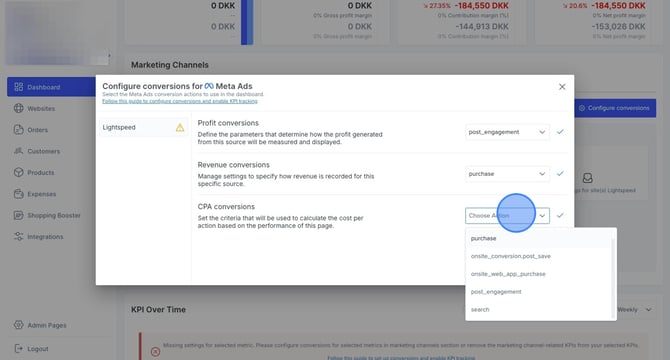This screenshot has height=360, width=670.
Task: Click the CPA conversions Choose Action dropdown arrow
Action: 542,216
